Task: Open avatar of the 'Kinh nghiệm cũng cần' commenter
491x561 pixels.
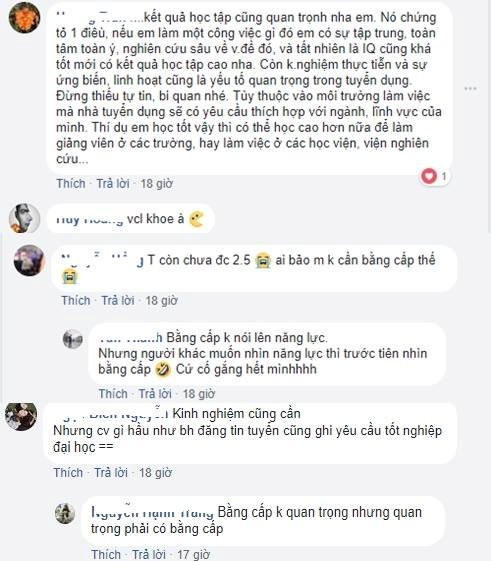Action: (x=21, y=416)
